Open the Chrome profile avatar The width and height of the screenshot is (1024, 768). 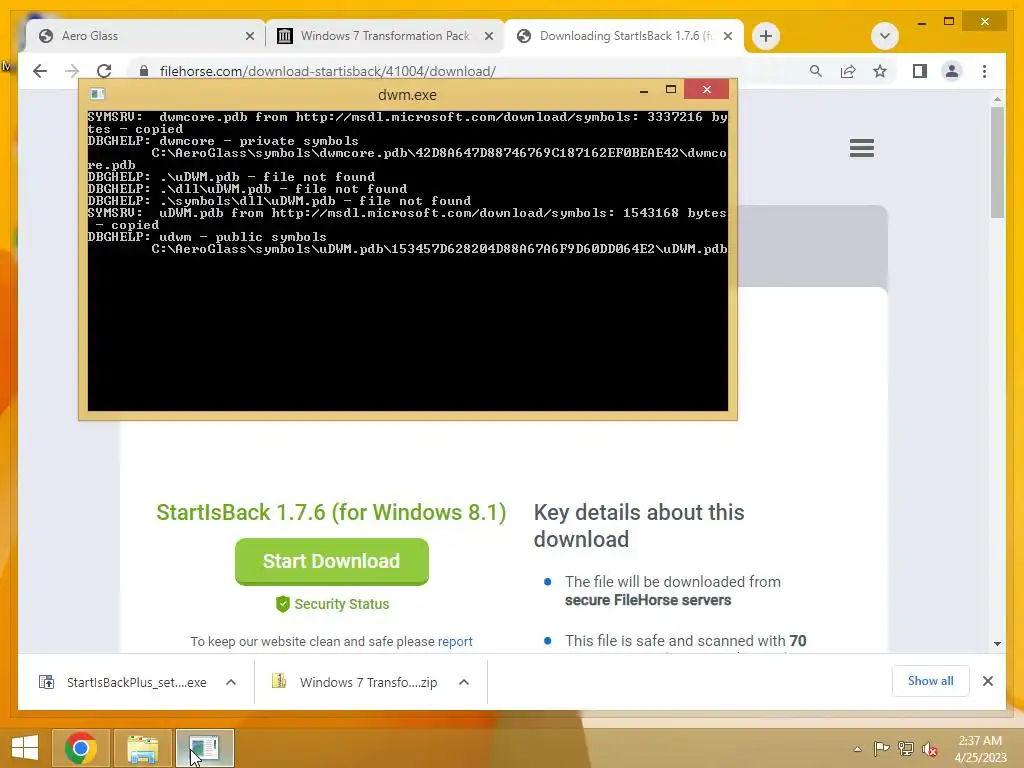click(952, 71)
